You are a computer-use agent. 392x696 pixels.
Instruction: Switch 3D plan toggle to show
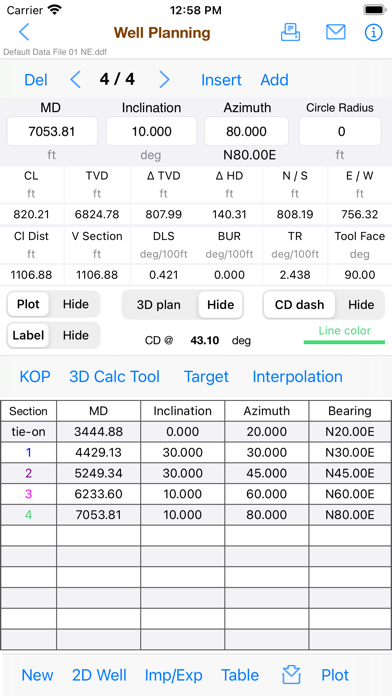click(x=158, y=305)
